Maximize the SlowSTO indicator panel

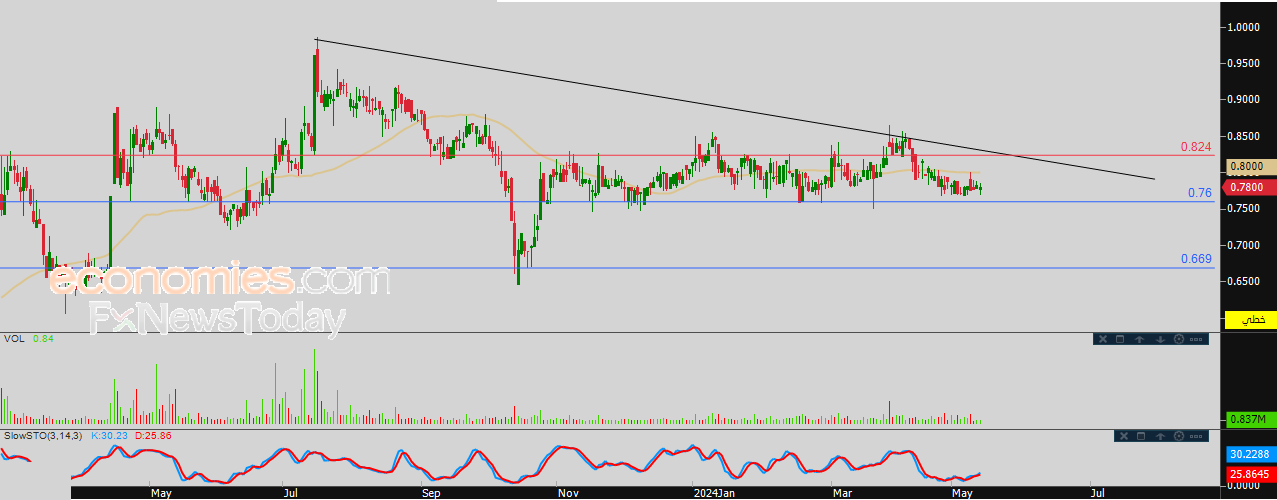(1141, 436)
